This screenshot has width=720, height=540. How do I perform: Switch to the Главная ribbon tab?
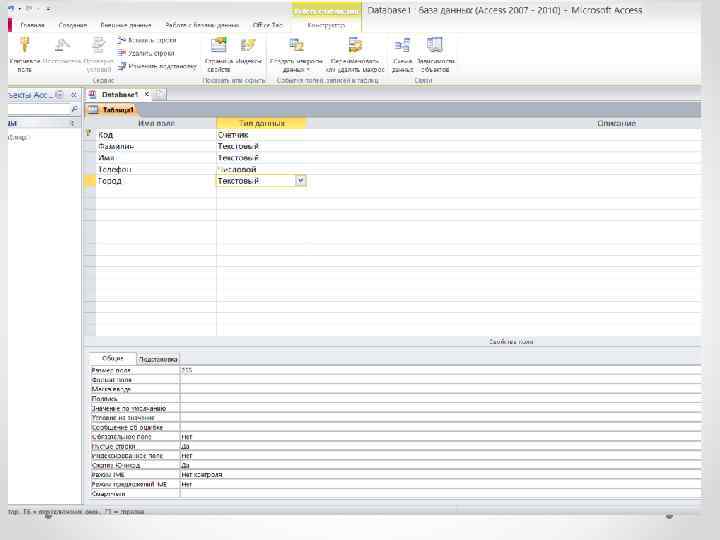coord(33,25)
